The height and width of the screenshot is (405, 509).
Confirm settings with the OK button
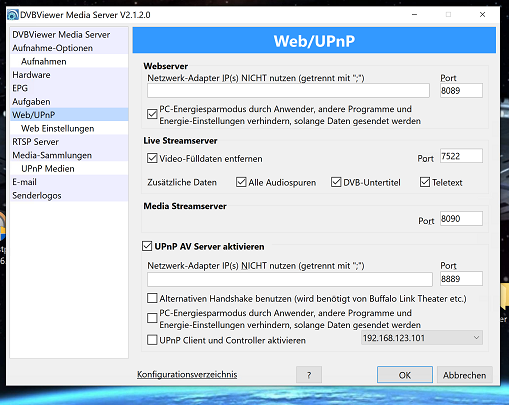pyautogui.click(x=405, y=375)
